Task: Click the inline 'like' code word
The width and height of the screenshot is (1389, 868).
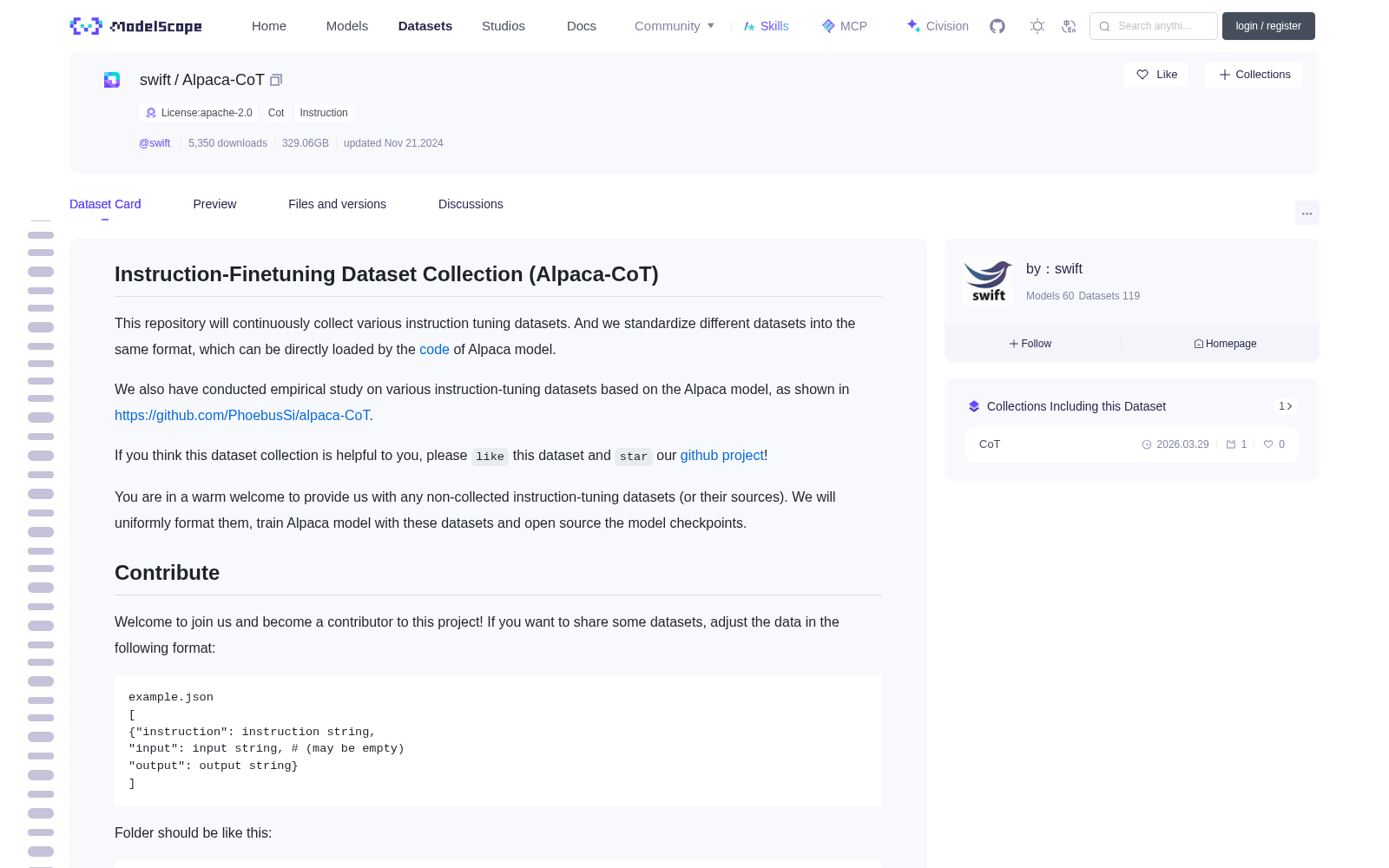Action: tap(490, 457)
